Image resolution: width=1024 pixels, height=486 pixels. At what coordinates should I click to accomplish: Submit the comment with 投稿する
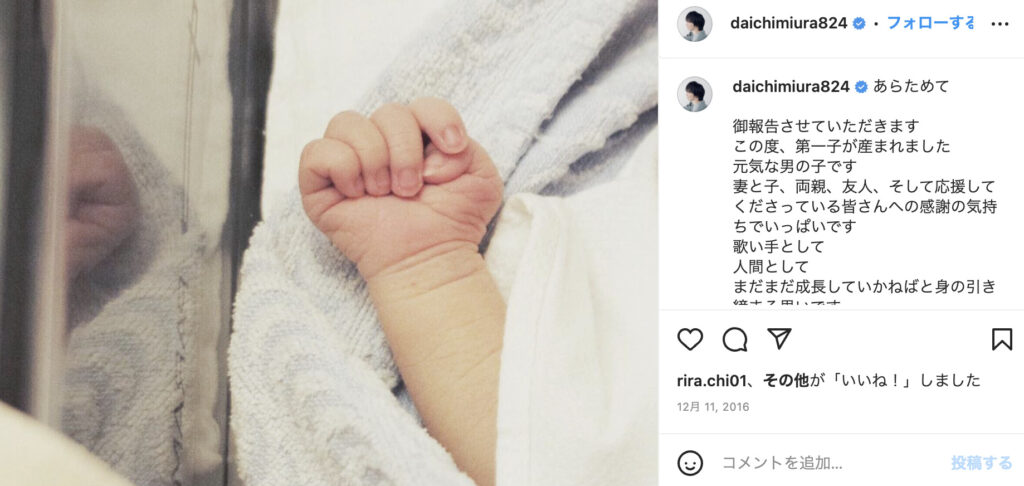(982, 463)
